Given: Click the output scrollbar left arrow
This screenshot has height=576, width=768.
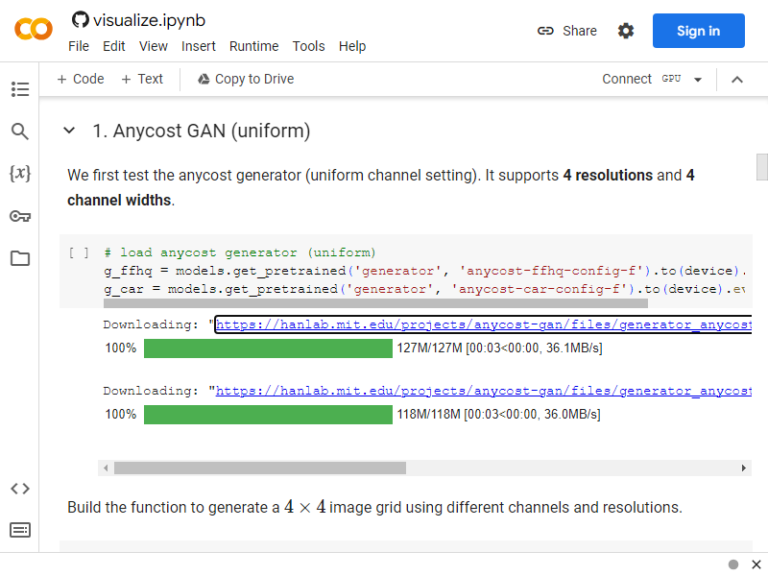Looking at the screenshot, I should tap(106, 468).
